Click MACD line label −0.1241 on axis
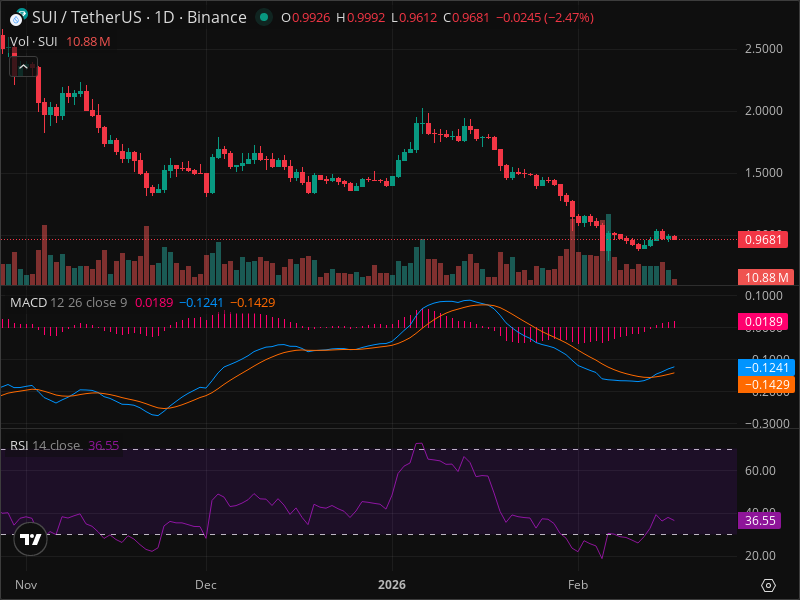Image resolution: width=800 pixels, height=600 pixels. pos(766,367)
